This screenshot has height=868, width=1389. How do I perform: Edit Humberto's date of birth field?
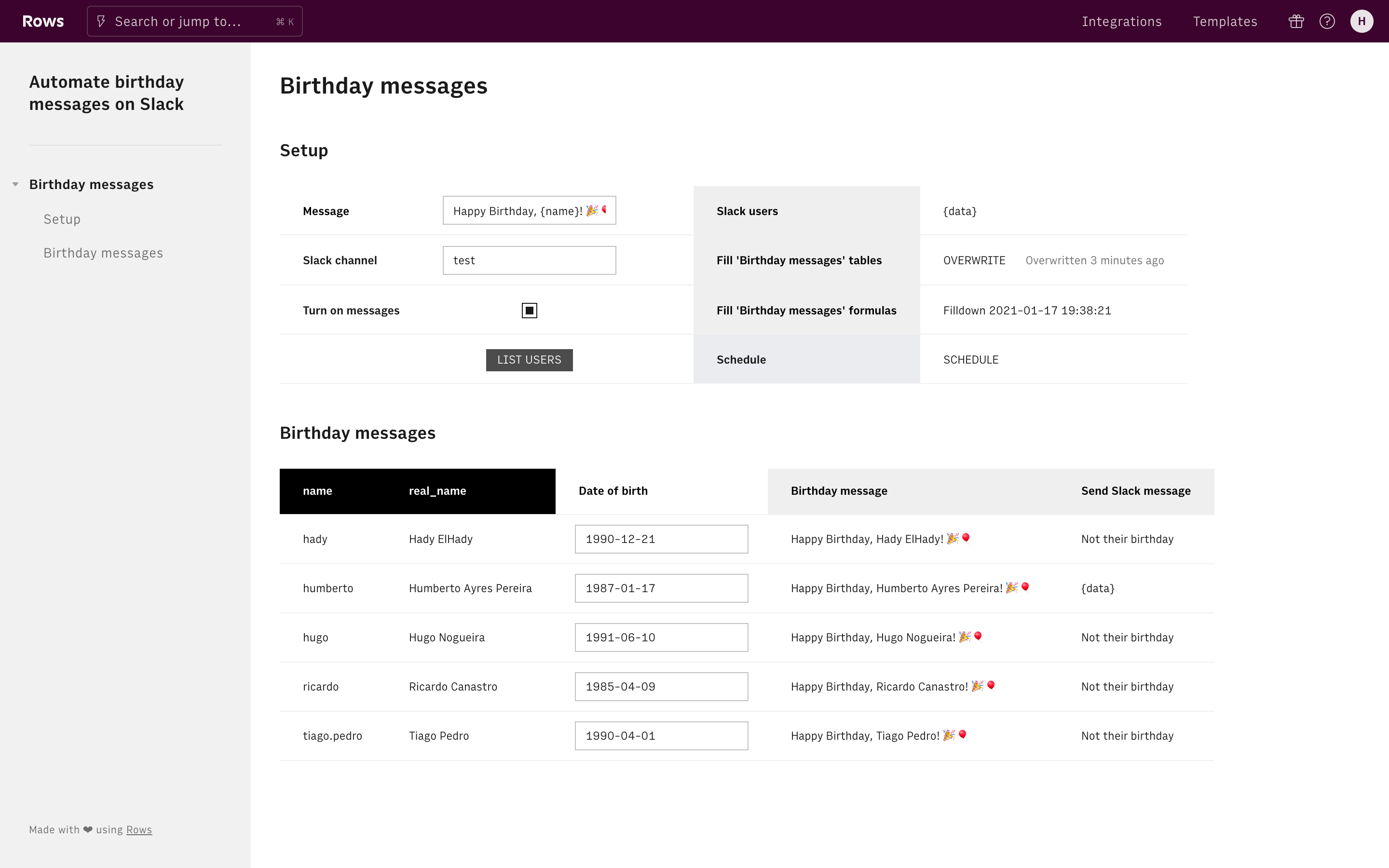(661, 588)
